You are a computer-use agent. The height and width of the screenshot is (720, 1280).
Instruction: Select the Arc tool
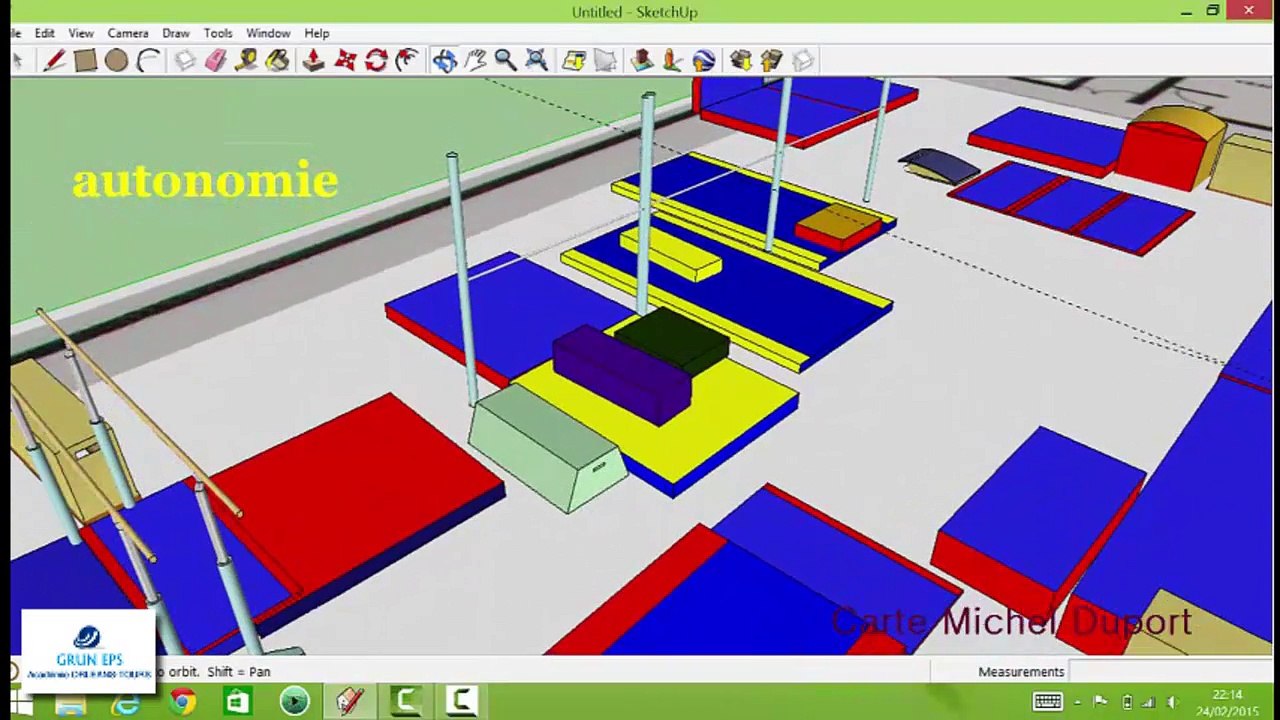point(147,61)
